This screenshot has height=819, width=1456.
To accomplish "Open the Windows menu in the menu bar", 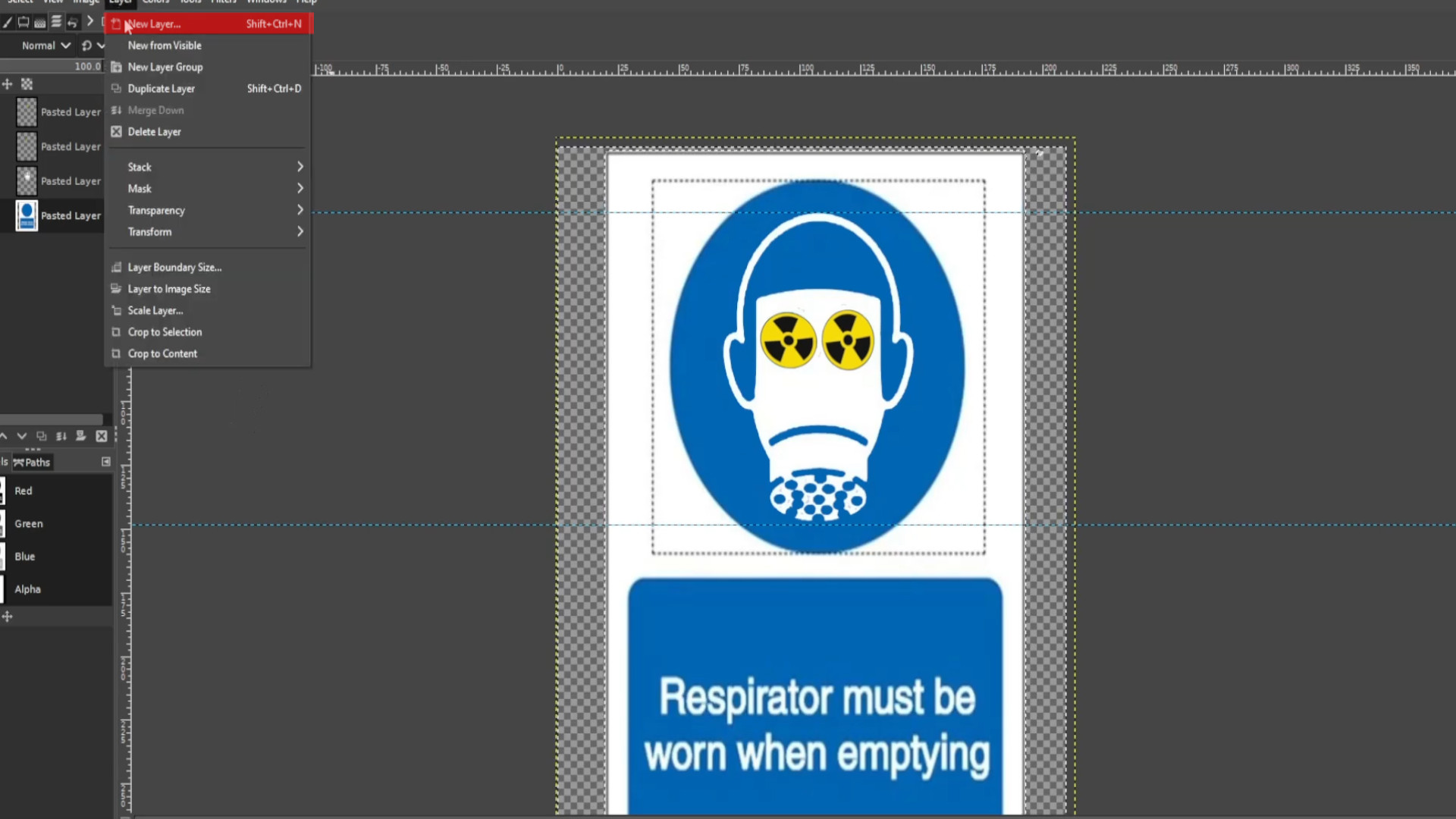I will (267, 2).
